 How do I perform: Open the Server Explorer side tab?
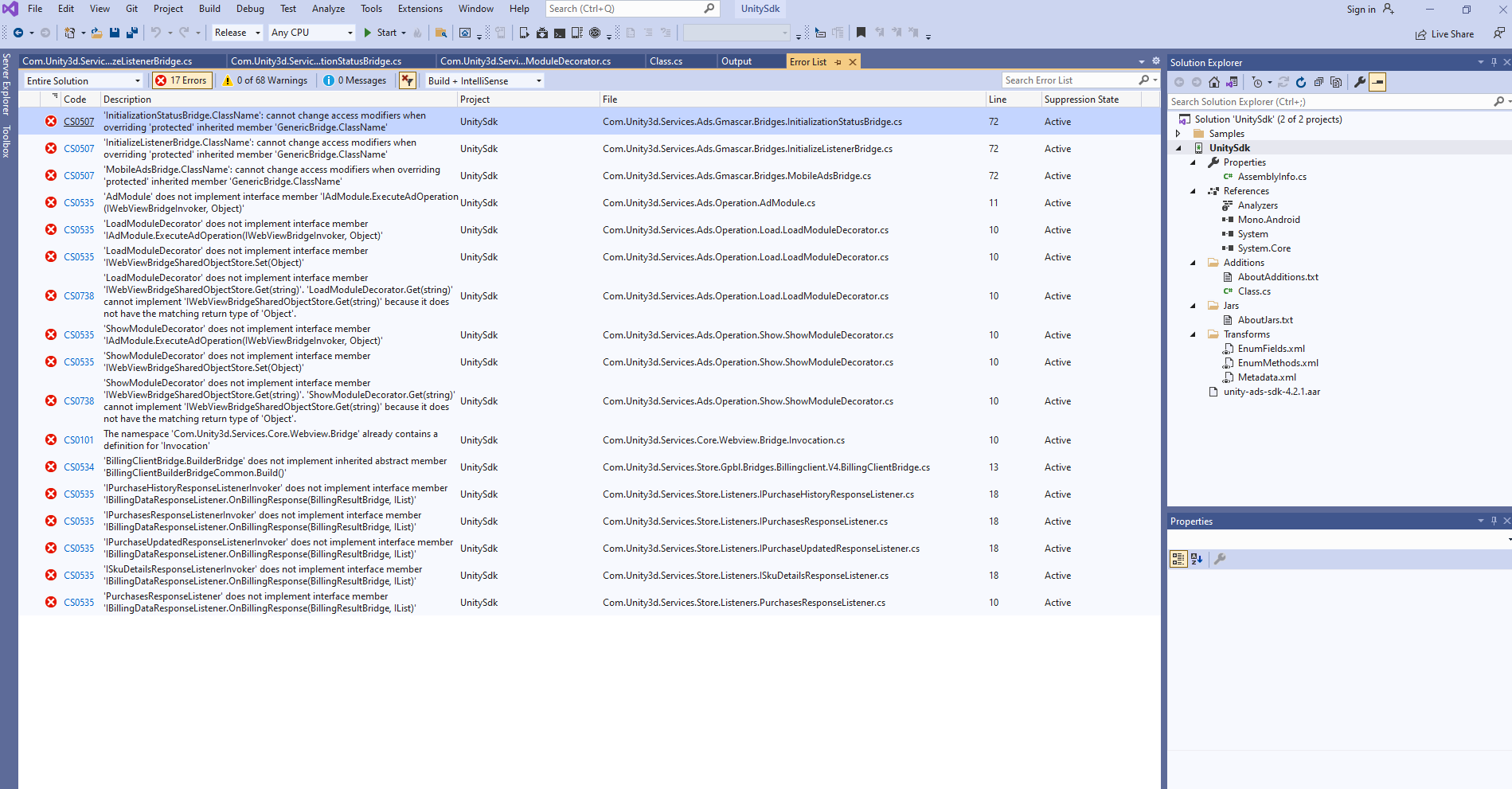coord(6,84)
